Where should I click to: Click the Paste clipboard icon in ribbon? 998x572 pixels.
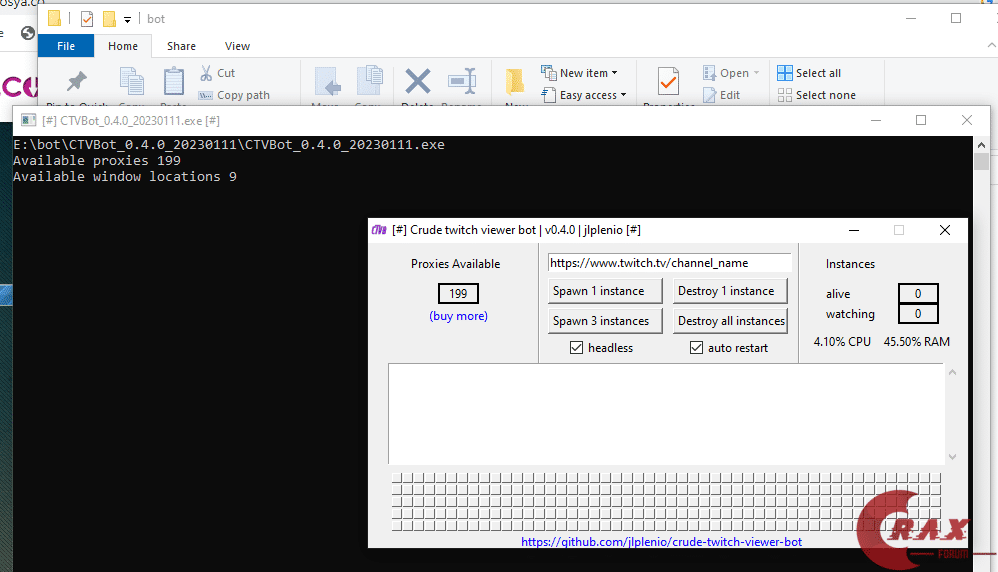(x=173, y=81)
